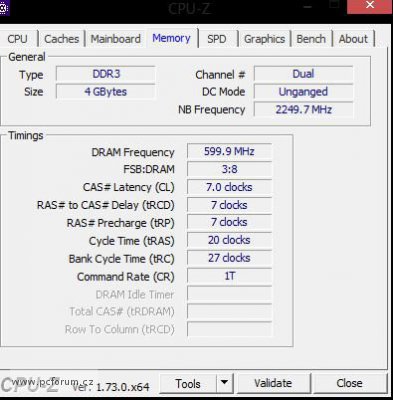This screenshot has width=393, height=400.
Task: Click the empty DRAM Idle Timer field
Action: point(229,294)
